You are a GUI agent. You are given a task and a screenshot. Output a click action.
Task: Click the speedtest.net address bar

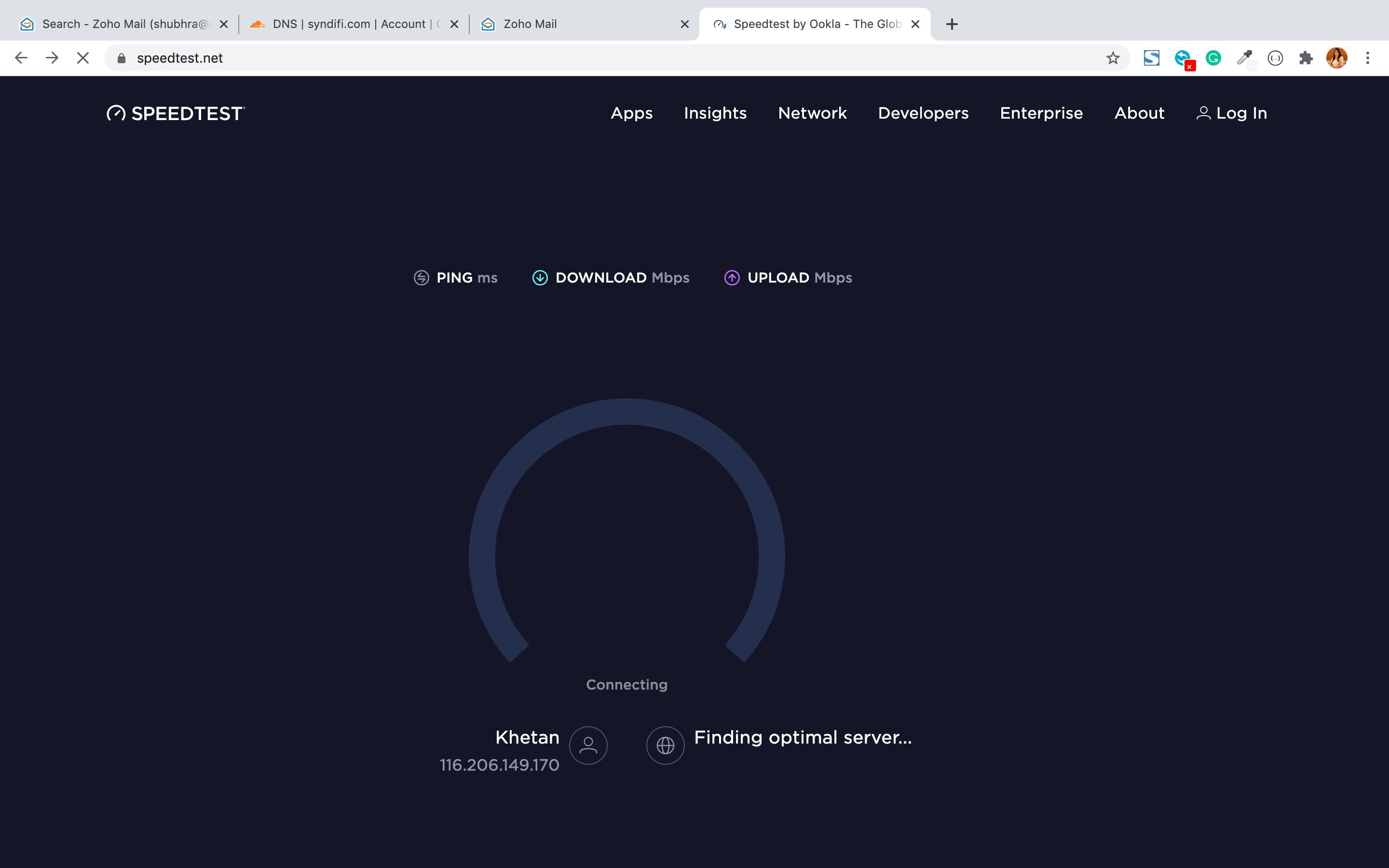(x=616, y=58)
